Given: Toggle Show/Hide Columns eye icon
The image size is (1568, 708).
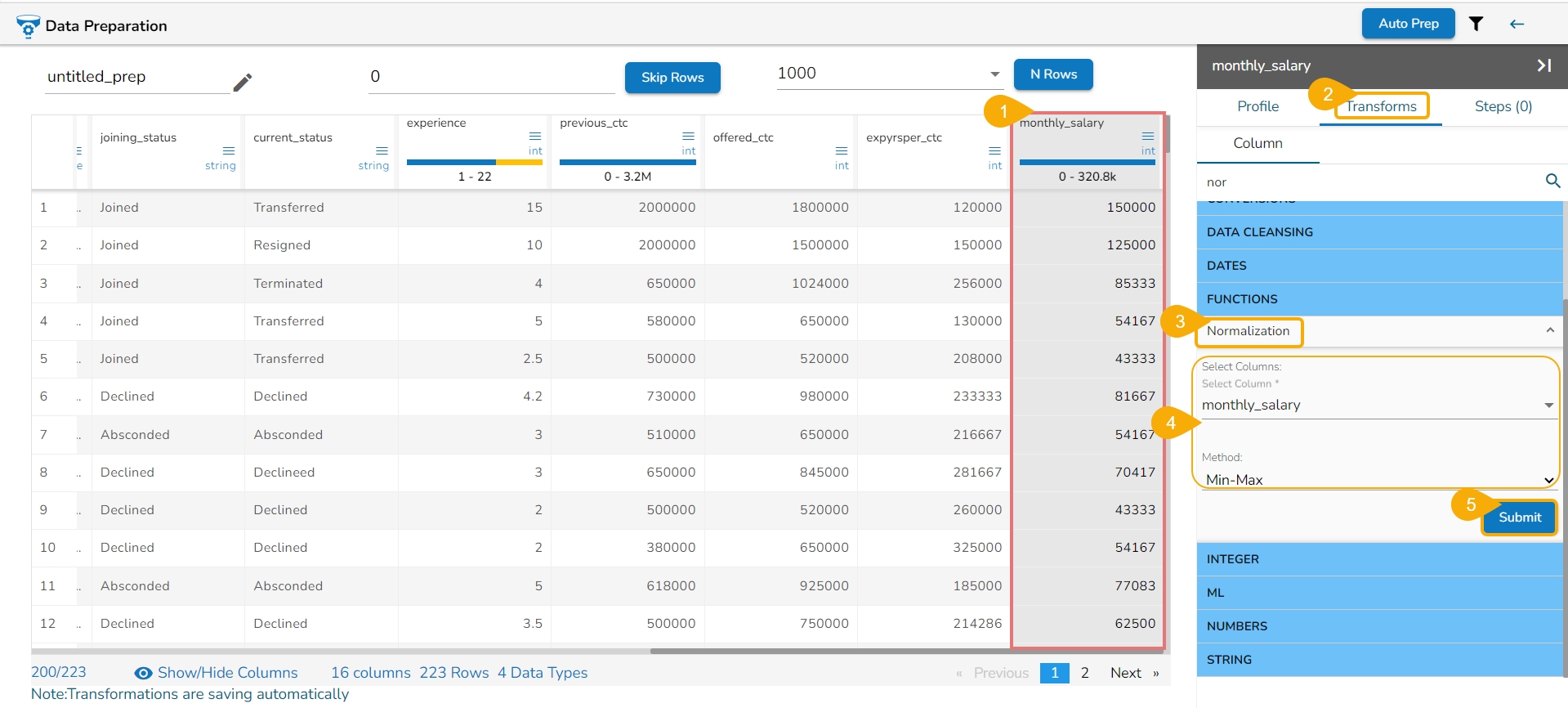Looking at the screenshot, I should pos(143,673).
